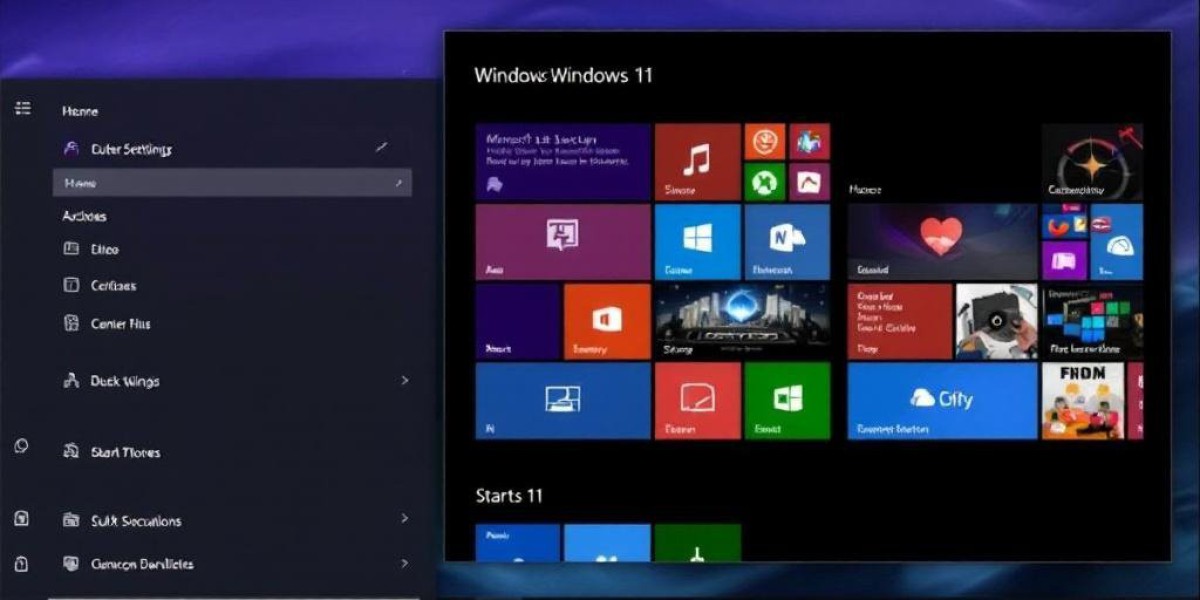Click the top Heme label in the sidebar
1200x600 pixels.
tap(80, 111)
